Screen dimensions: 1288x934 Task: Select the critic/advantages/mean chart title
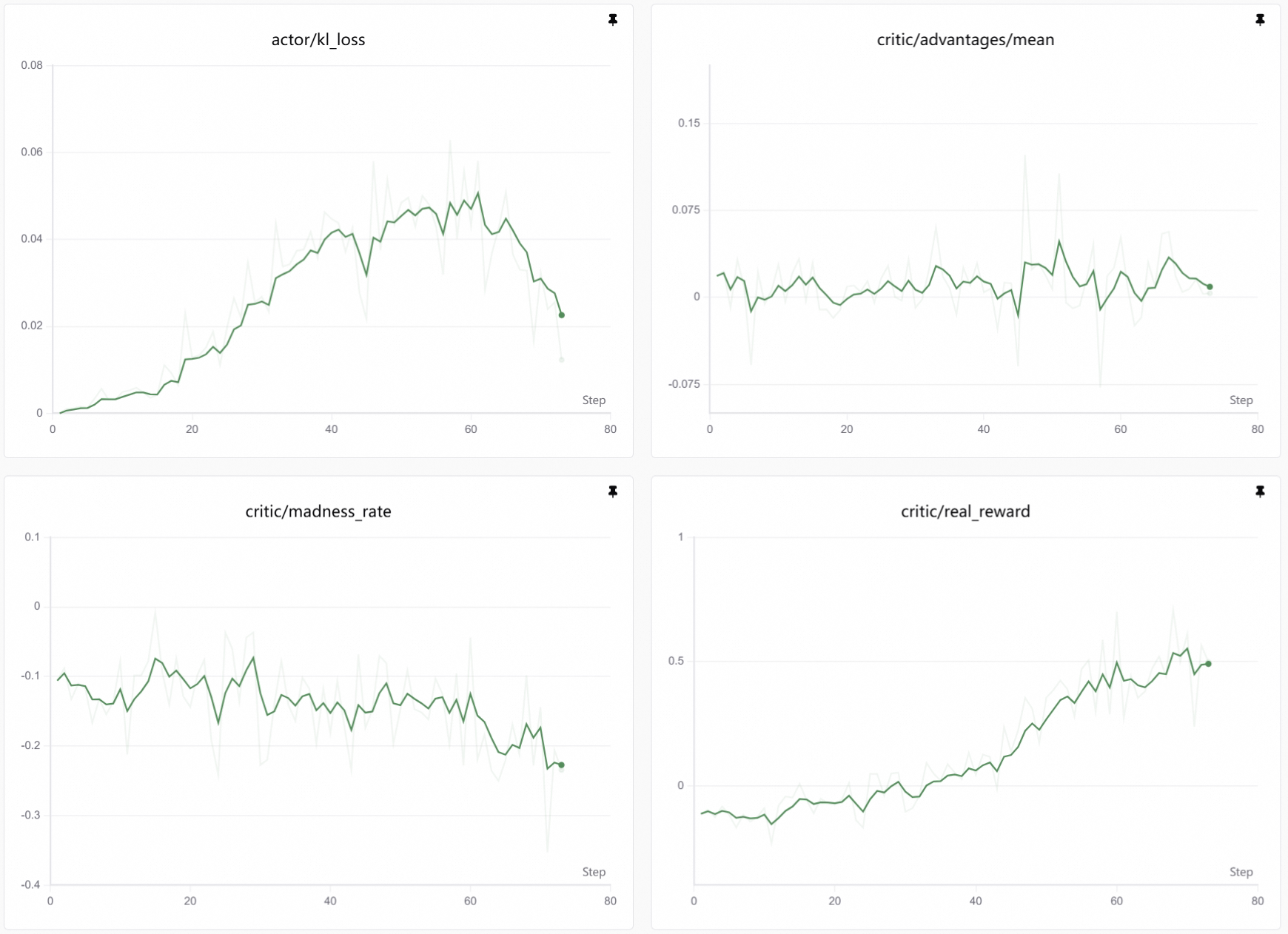click(965, 40)
